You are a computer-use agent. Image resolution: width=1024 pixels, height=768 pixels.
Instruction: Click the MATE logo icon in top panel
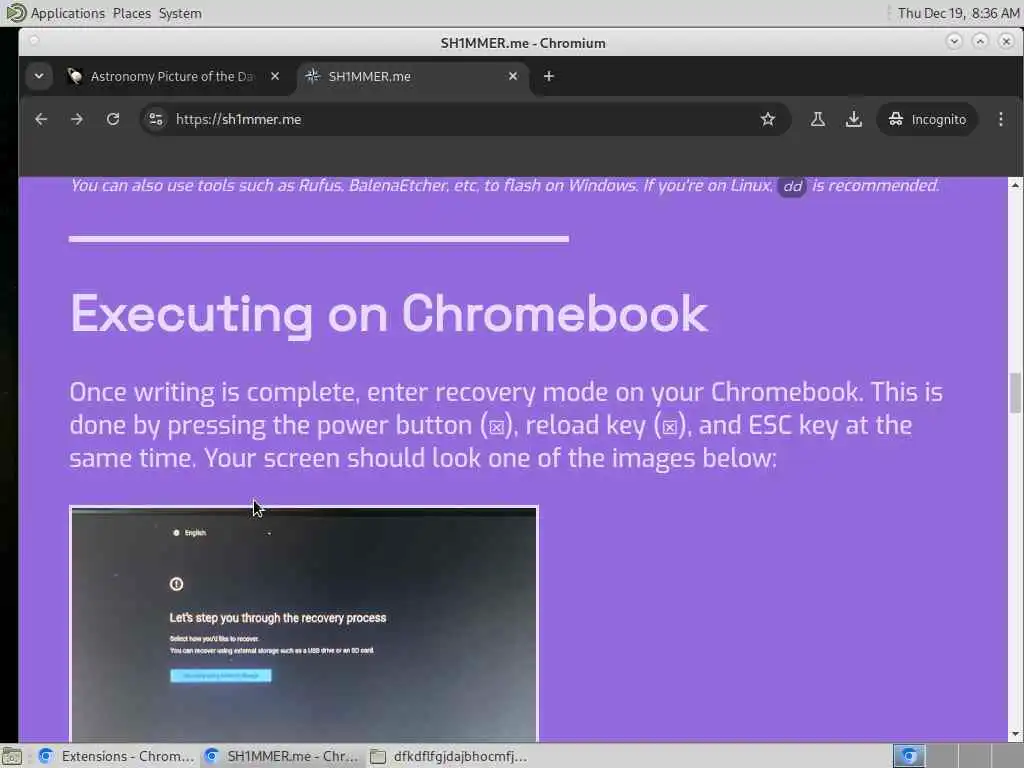(x=15, y=12)
